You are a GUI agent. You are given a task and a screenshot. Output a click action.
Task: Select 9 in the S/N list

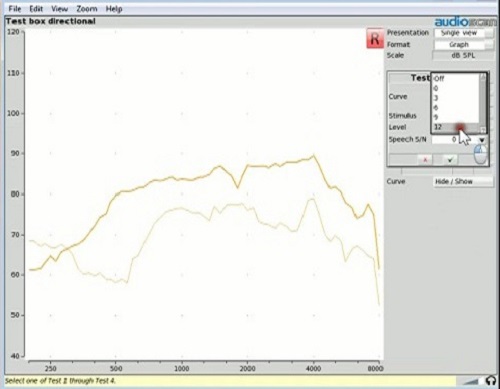pos(456,117)
